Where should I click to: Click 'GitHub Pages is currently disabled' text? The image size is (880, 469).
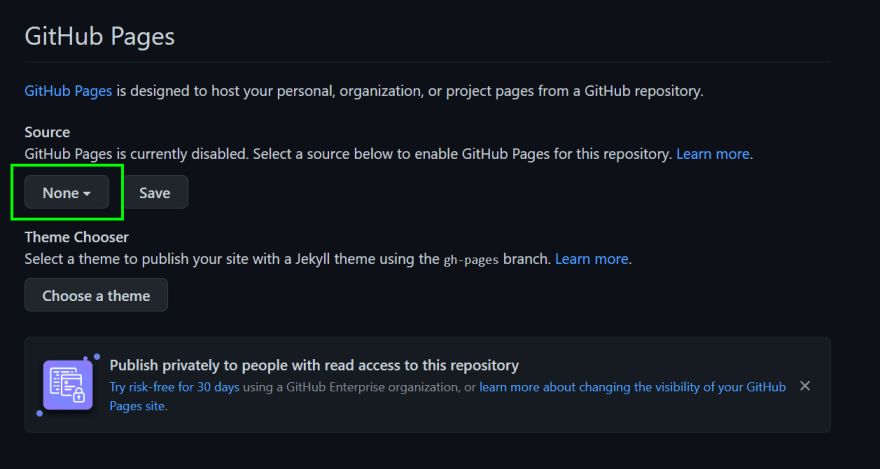point(136,154)
